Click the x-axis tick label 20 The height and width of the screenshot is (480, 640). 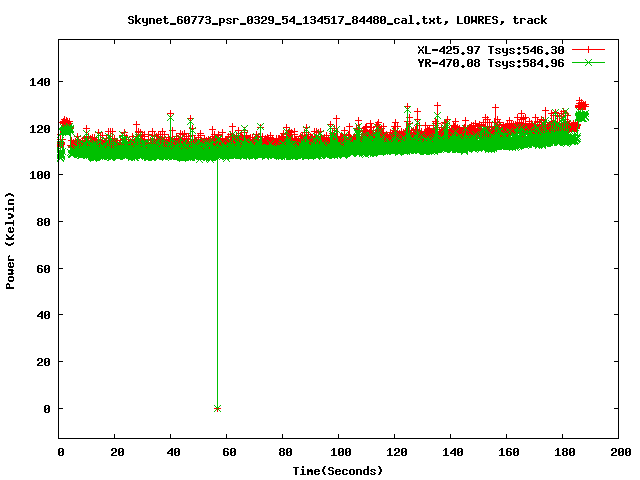click(x=118, y=452)
